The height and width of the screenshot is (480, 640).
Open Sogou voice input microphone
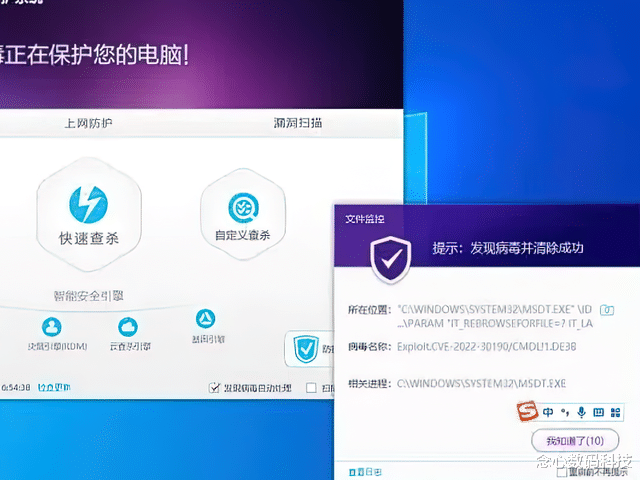coord(582,412)
